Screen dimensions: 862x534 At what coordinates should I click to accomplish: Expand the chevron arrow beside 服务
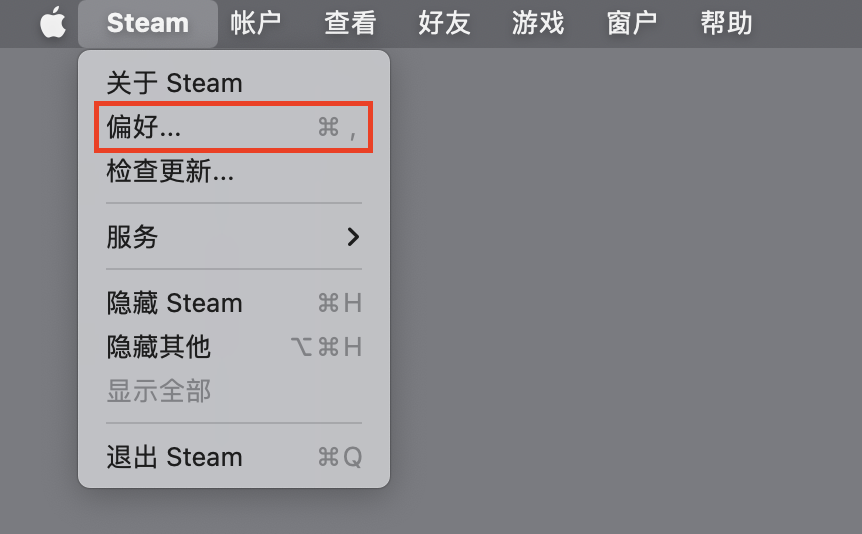click(352, 237)
